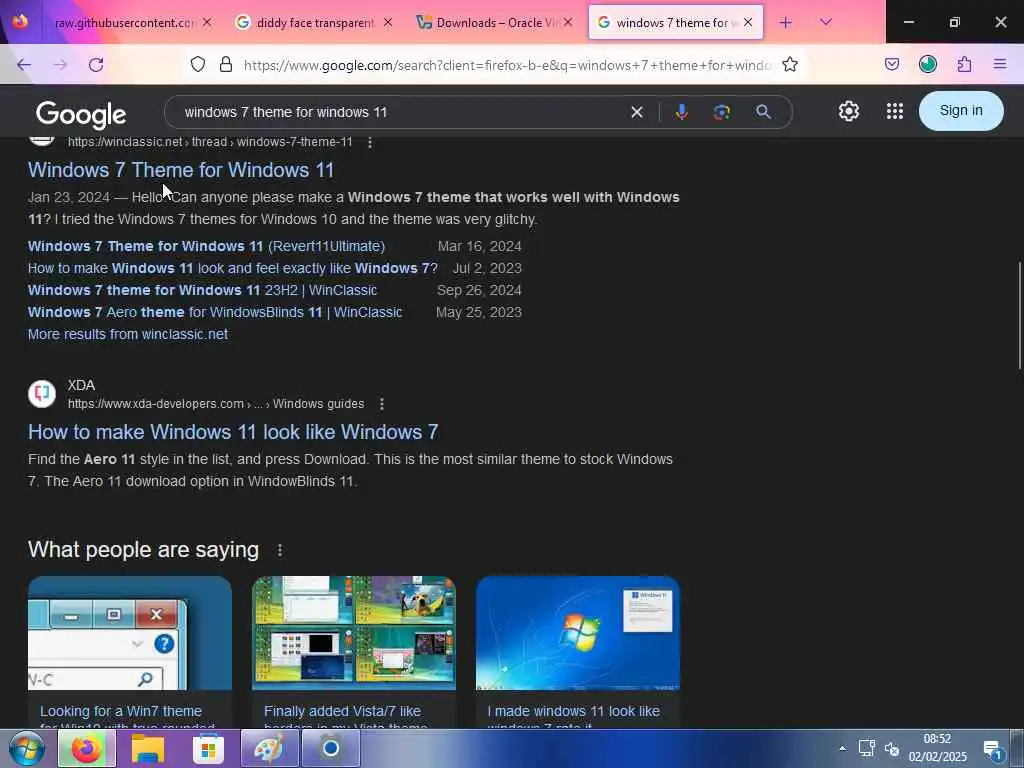Open Google quick settings gear
This screenshot has height=768, width=1024.
tap(849, 111)
